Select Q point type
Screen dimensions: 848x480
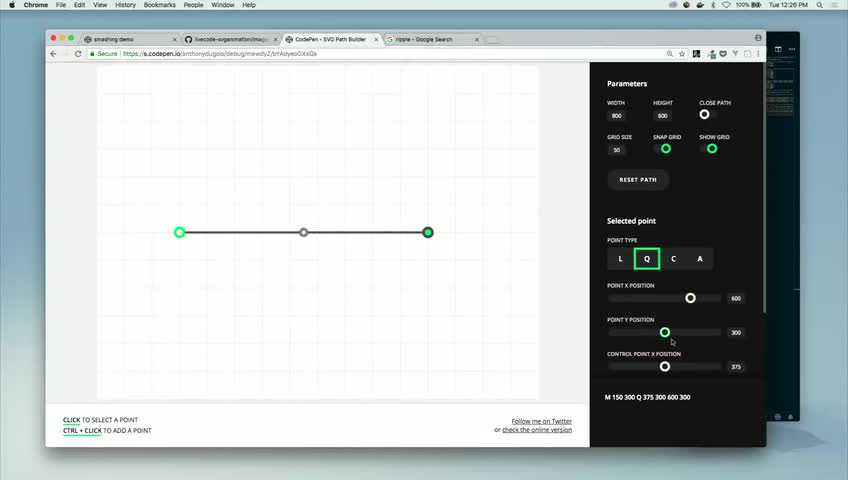pos(647,259)
